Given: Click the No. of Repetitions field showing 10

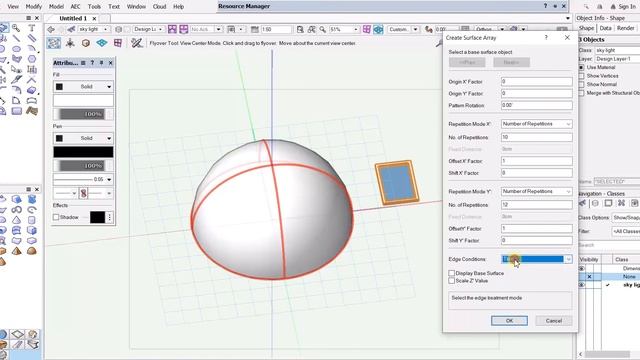Looking at the screenshot, I should (x=536, y=137).
